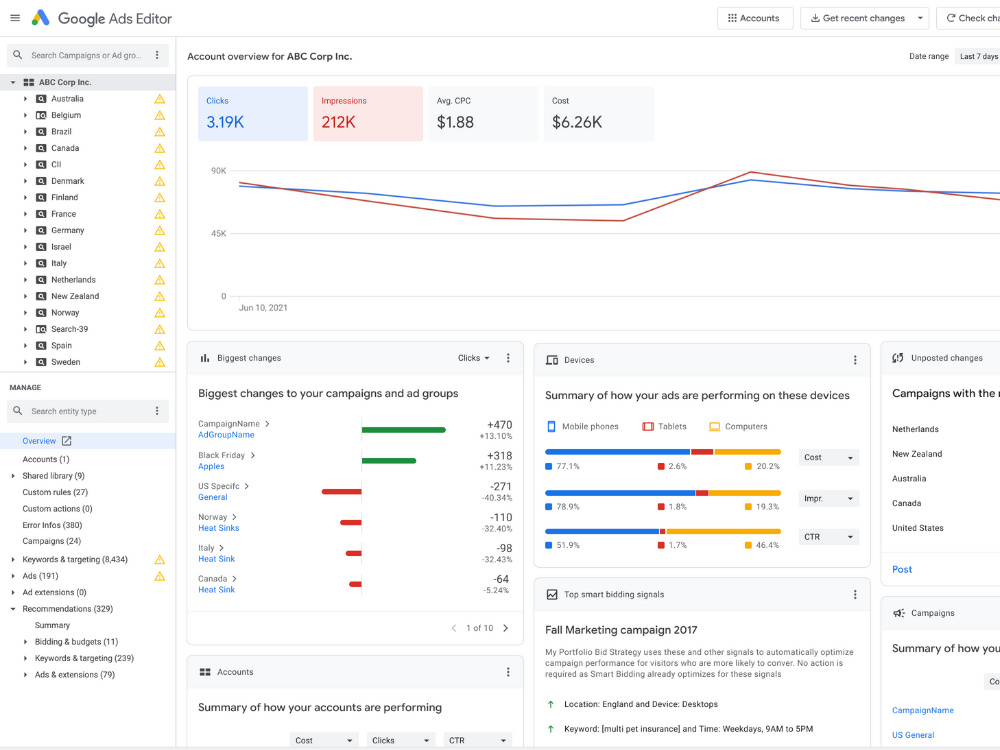Image resolution: width=1000 pixels, height=750 pixels.
Task: Click the Top smart bidding signals chart icon
Action: click(x=552, y=594)
